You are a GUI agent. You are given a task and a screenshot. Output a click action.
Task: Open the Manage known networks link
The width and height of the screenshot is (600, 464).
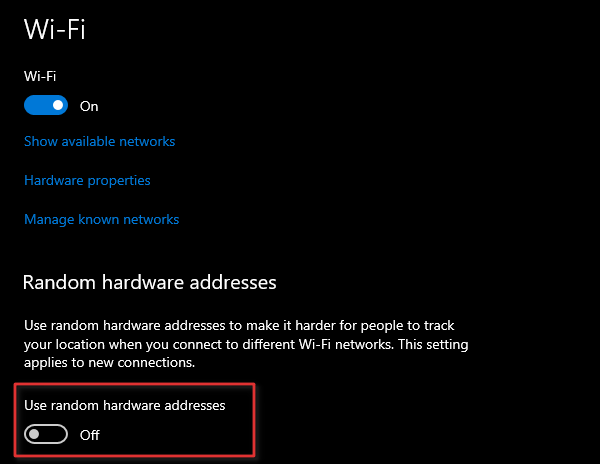101,219
